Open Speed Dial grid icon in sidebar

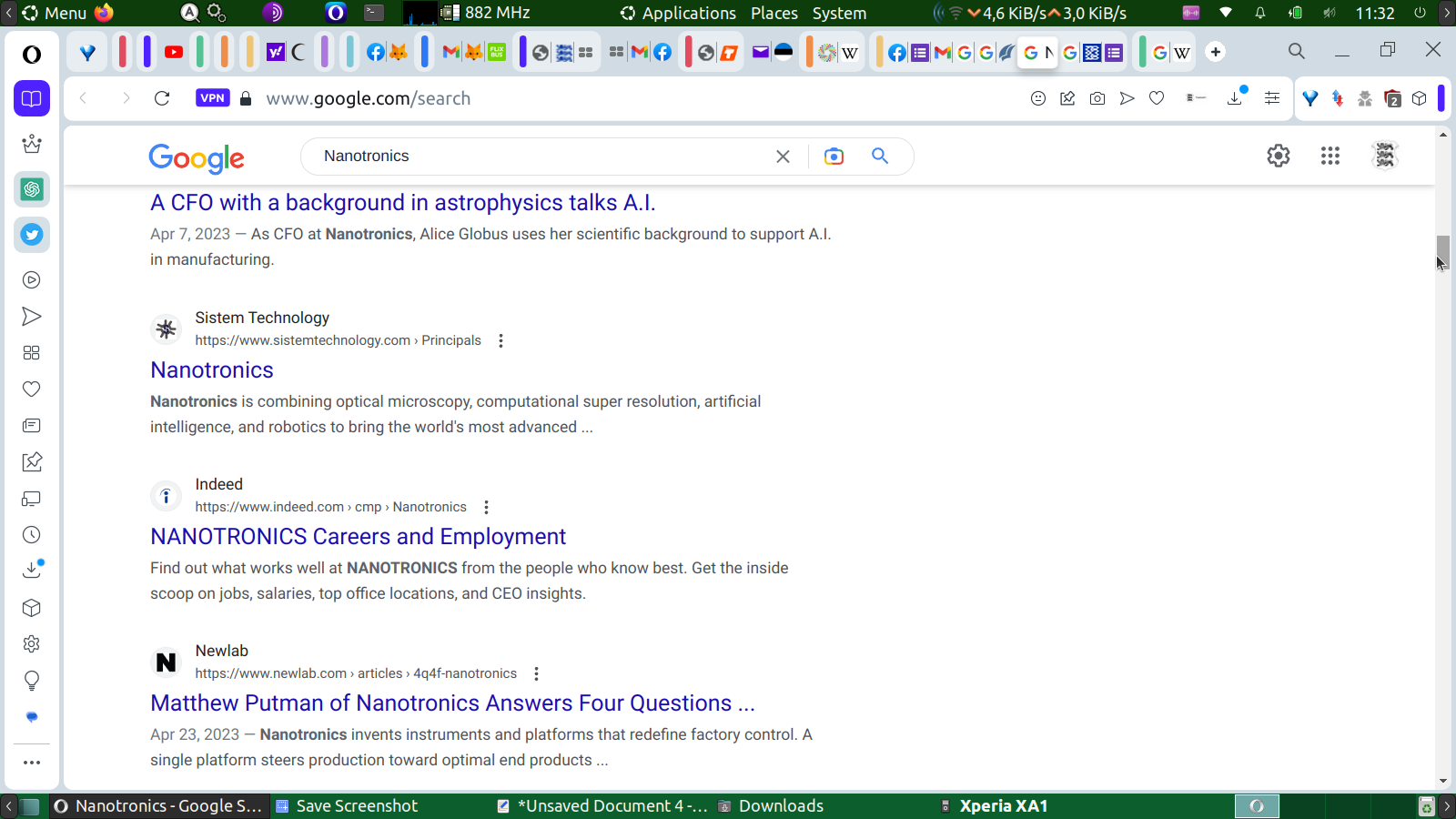[32, 353]
